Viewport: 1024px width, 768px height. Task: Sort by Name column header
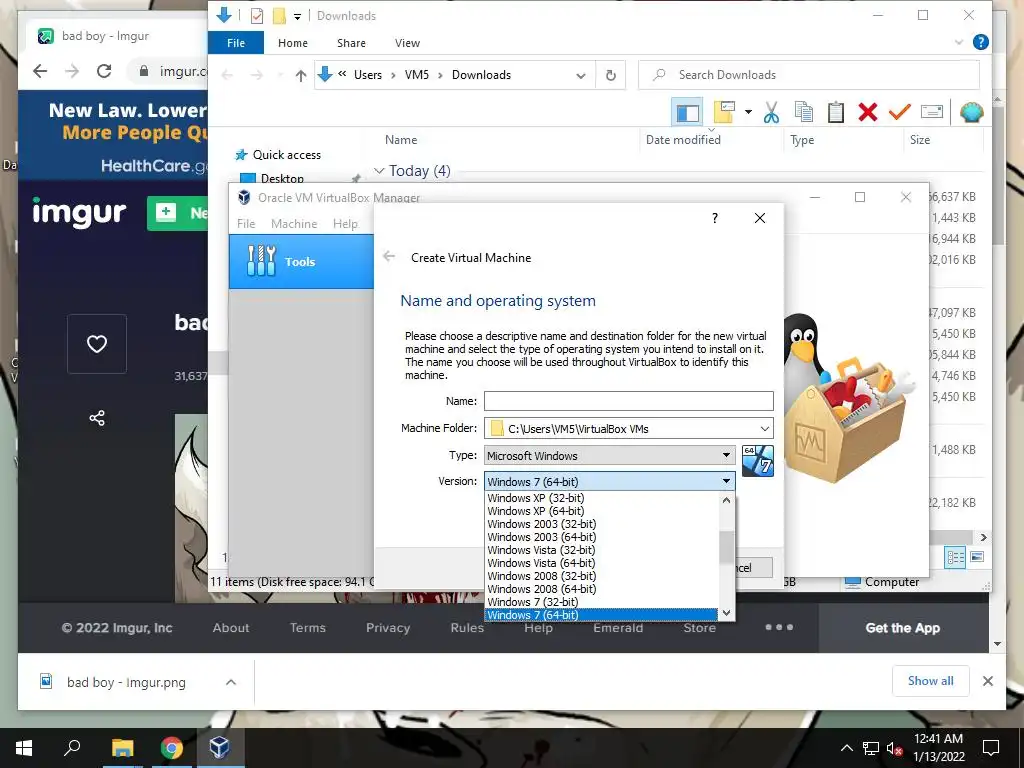click(401, 139)
